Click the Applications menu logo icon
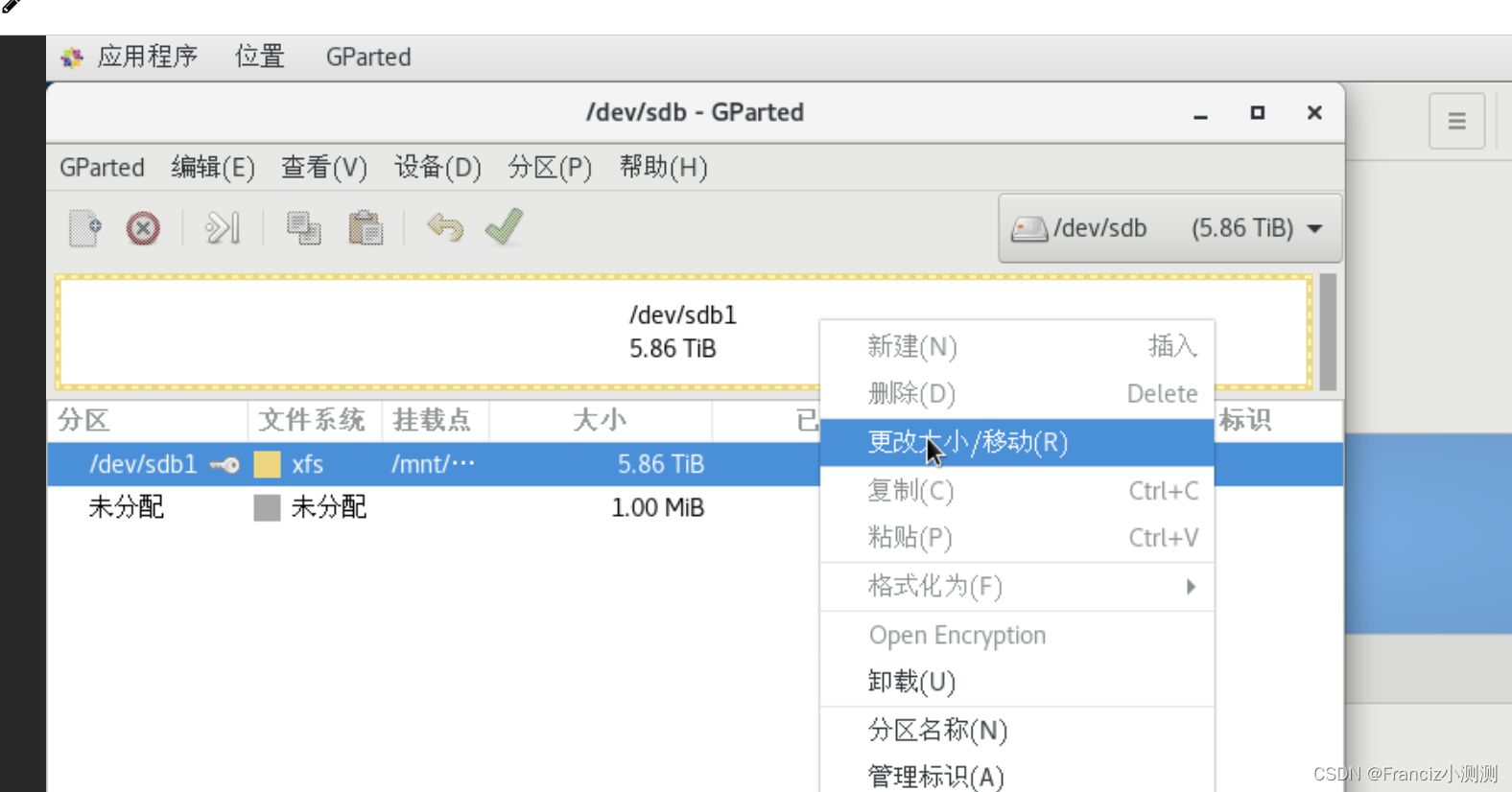The width and height of the screenshot is (1512, 792). click(x=72, y=58)
